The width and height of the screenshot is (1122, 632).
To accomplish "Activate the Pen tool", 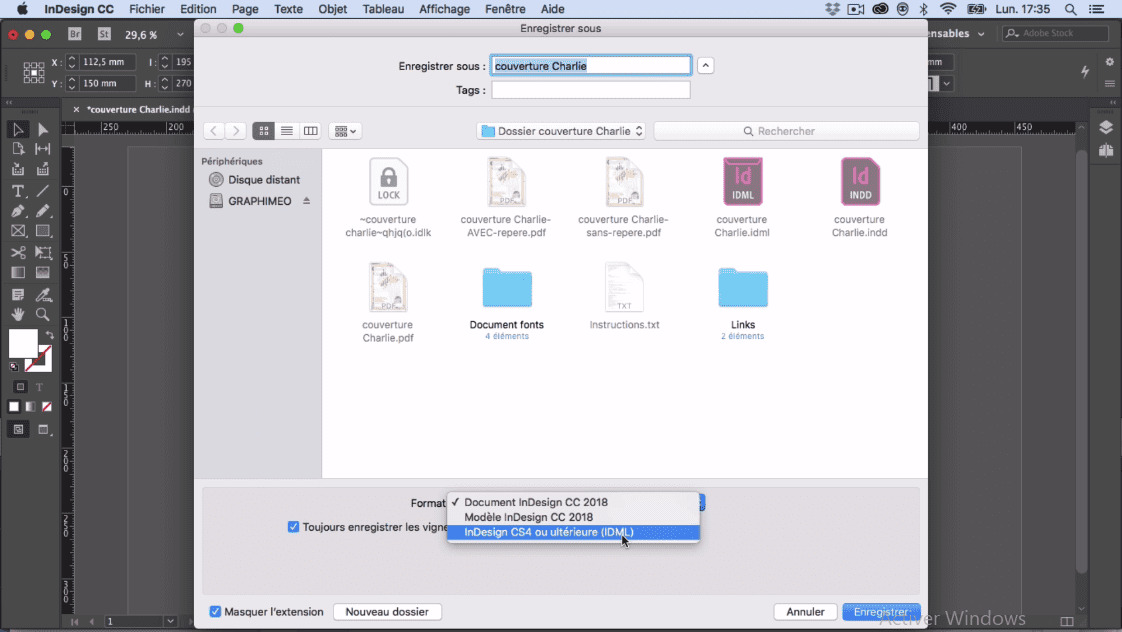I will point(18,211).
